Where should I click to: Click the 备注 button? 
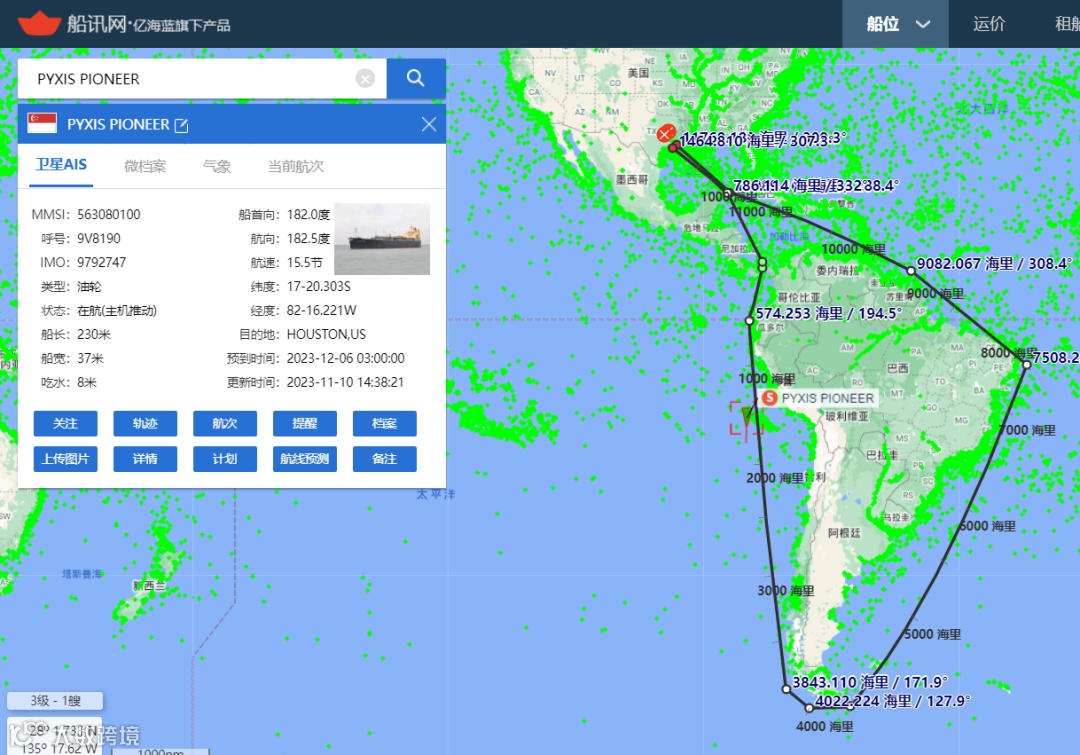pos(384,459)
